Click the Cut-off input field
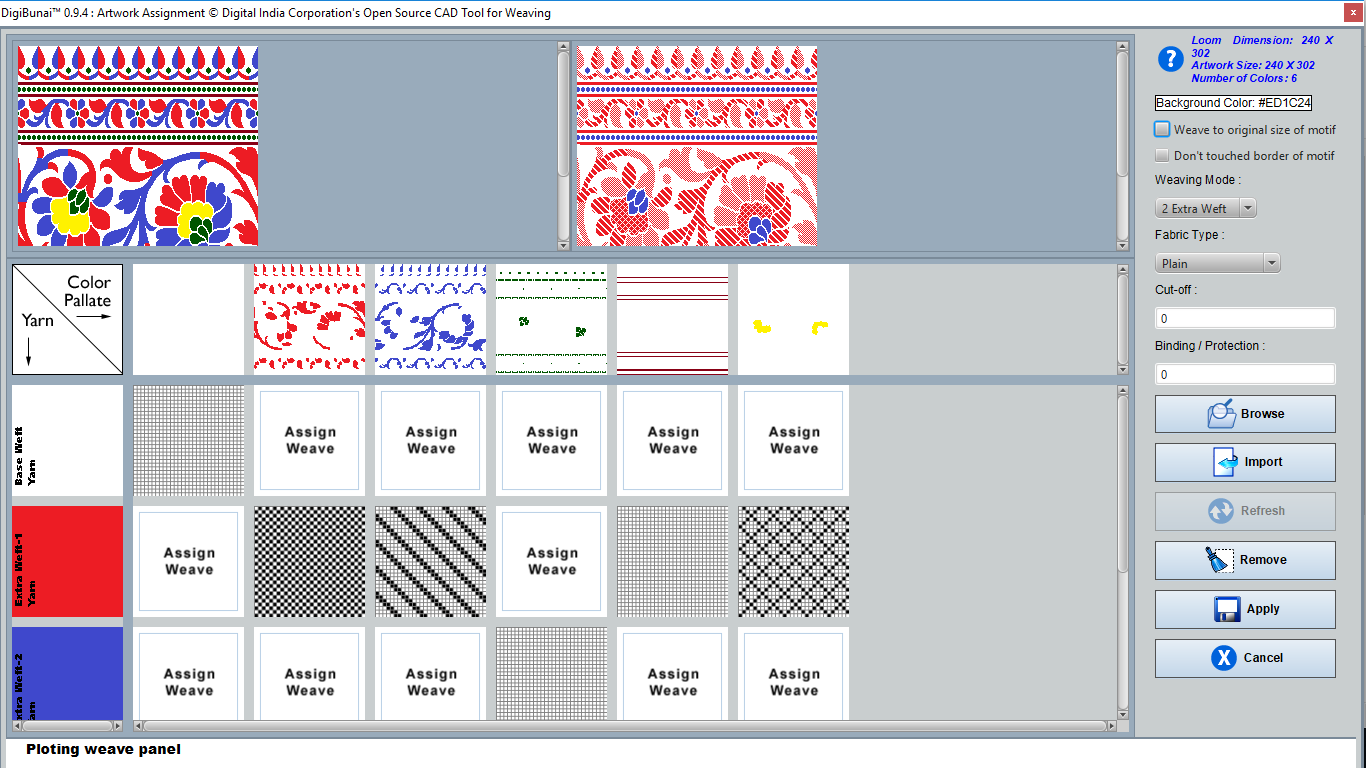 1244,319
